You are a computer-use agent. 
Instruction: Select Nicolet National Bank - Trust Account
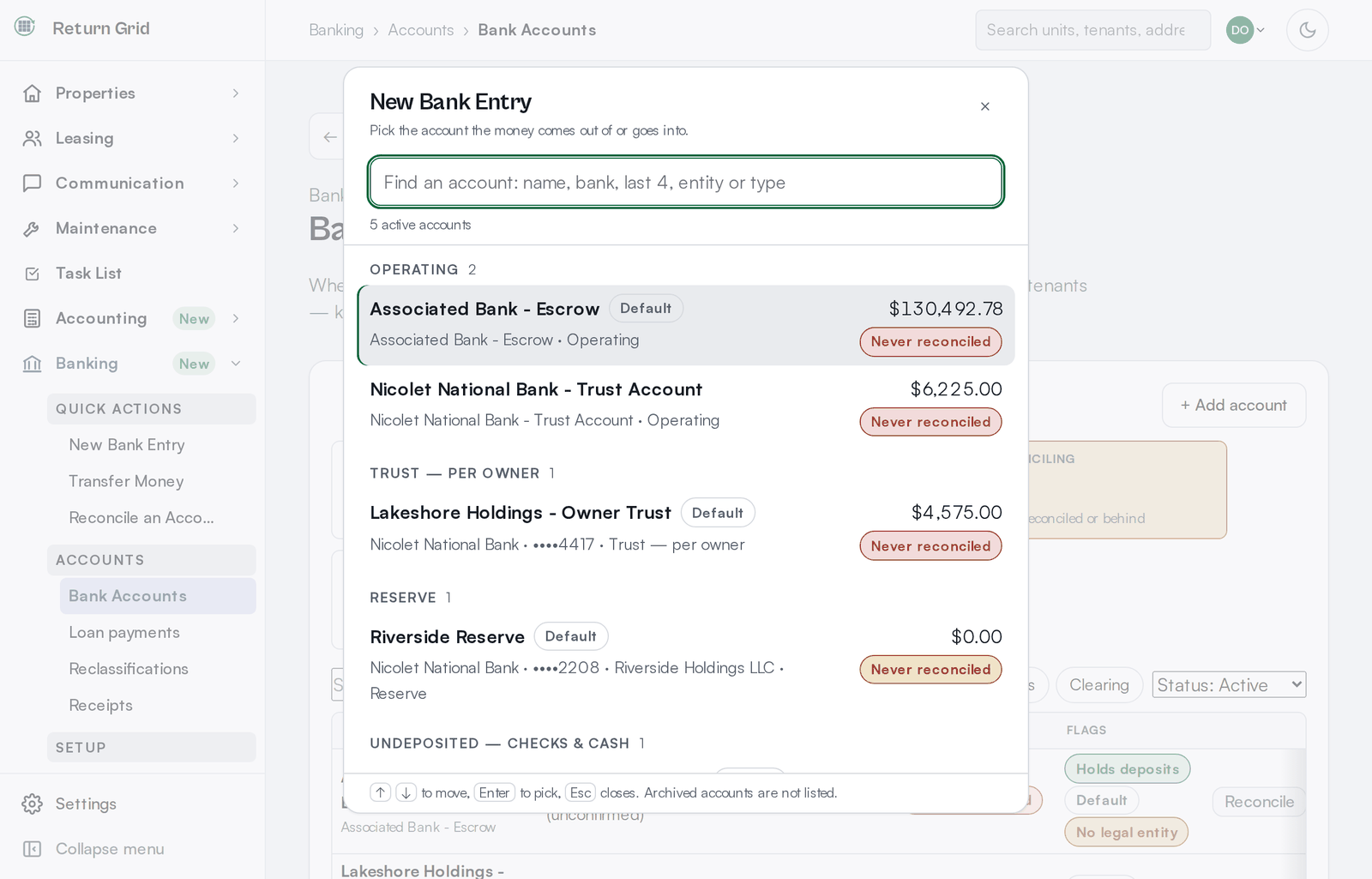[x=686, y=405]
